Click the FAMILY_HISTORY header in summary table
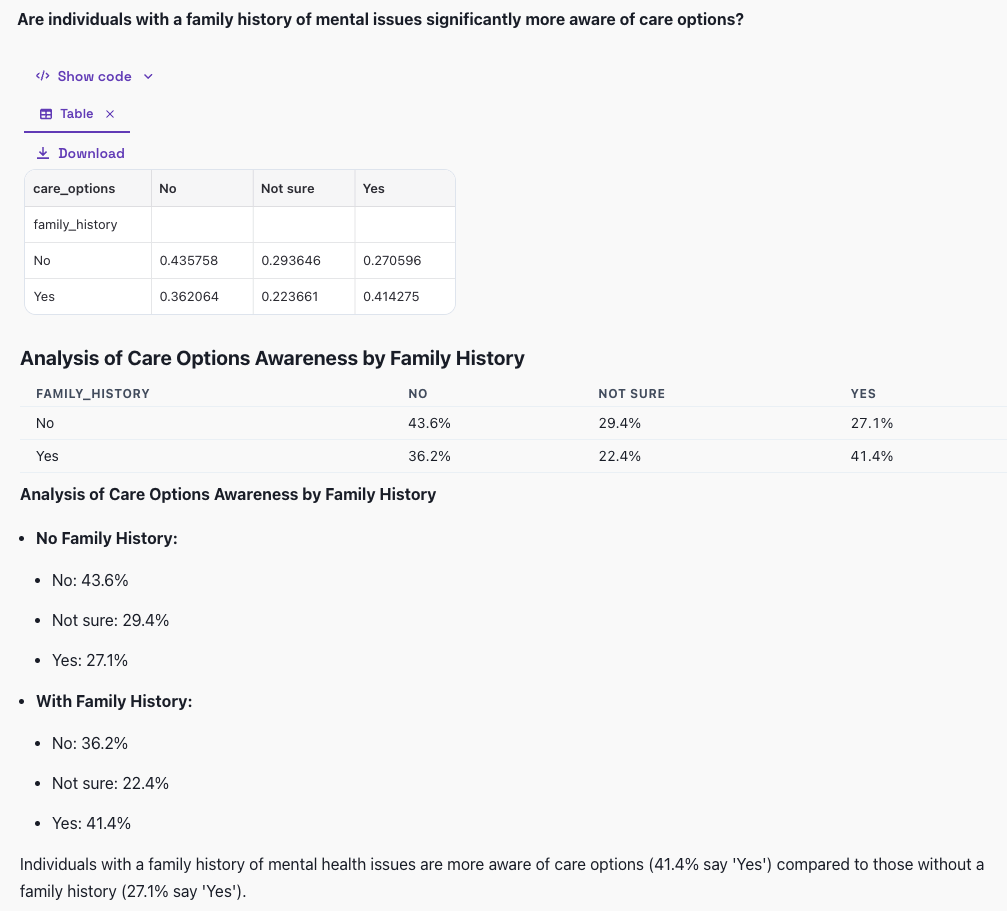Screen dimensions: 1007x911 coord(93,393)
